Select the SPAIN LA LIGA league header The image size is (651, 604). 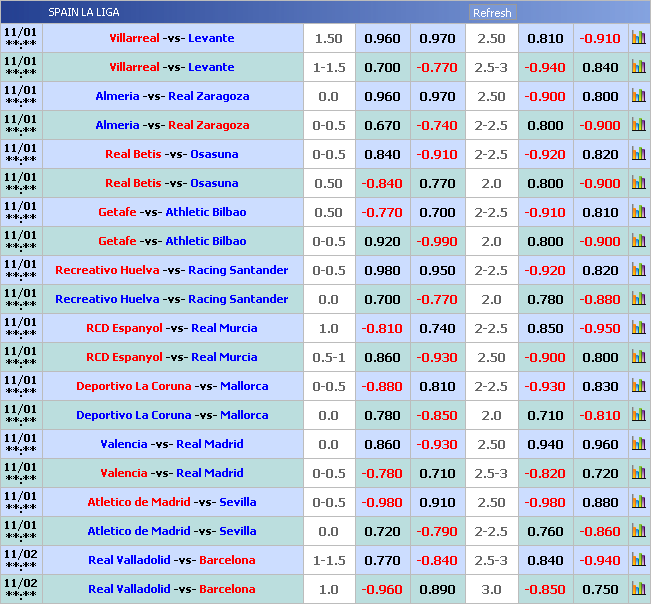84,13
